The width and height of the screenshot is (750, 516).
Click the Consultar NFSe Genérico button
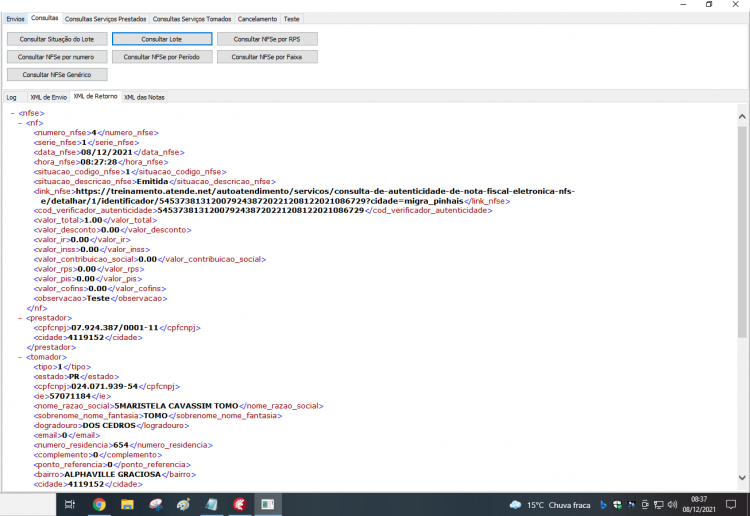57,75
